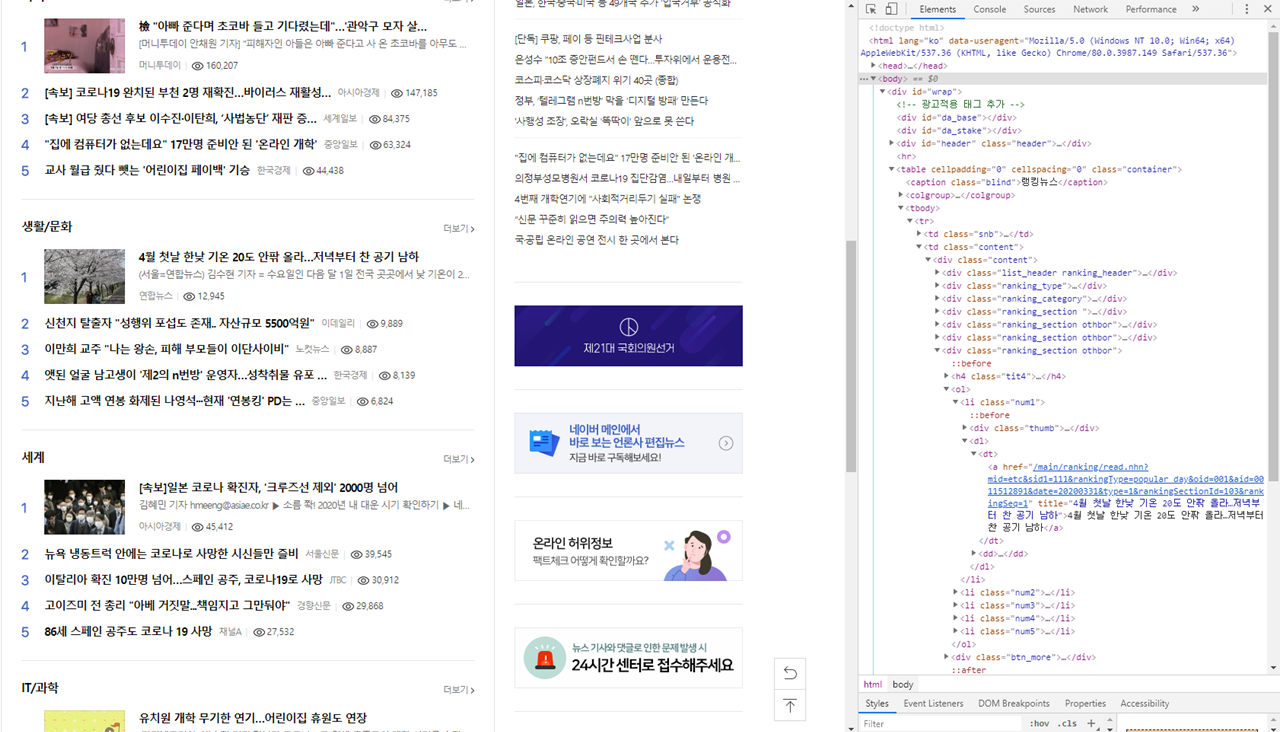Open the Event Listeners pane tab
Screen dimensions: 1280x732
pos(933,703)
